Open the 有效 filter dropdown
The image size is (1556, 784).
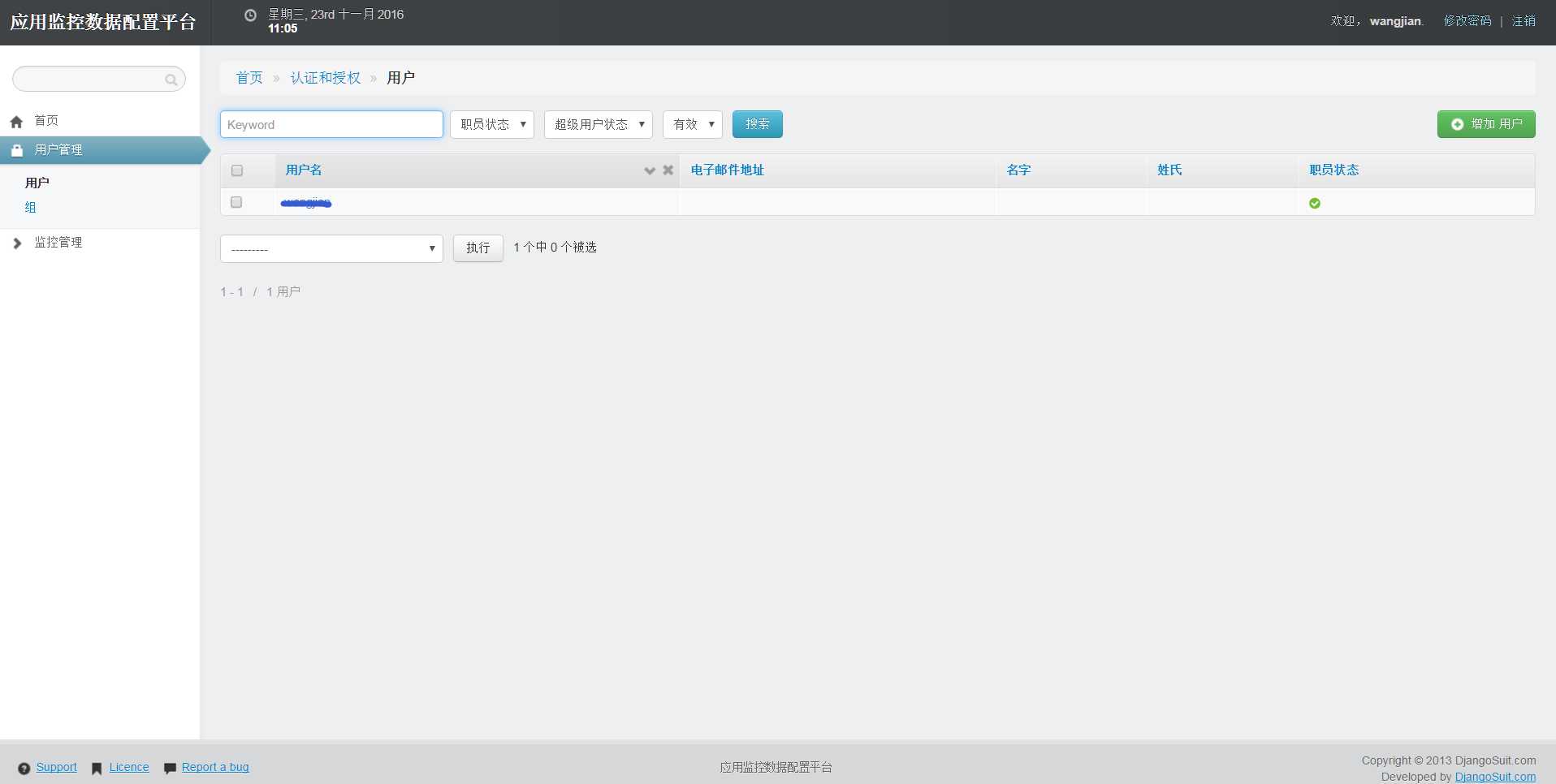693,124
